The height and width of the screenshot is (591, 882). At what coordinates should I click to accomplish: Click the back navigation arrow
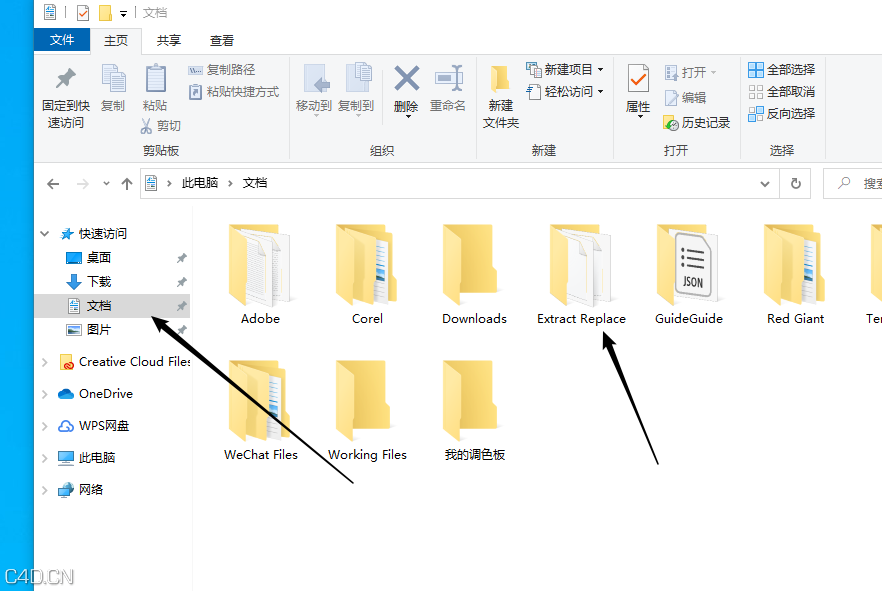click(x=53, y=183)
